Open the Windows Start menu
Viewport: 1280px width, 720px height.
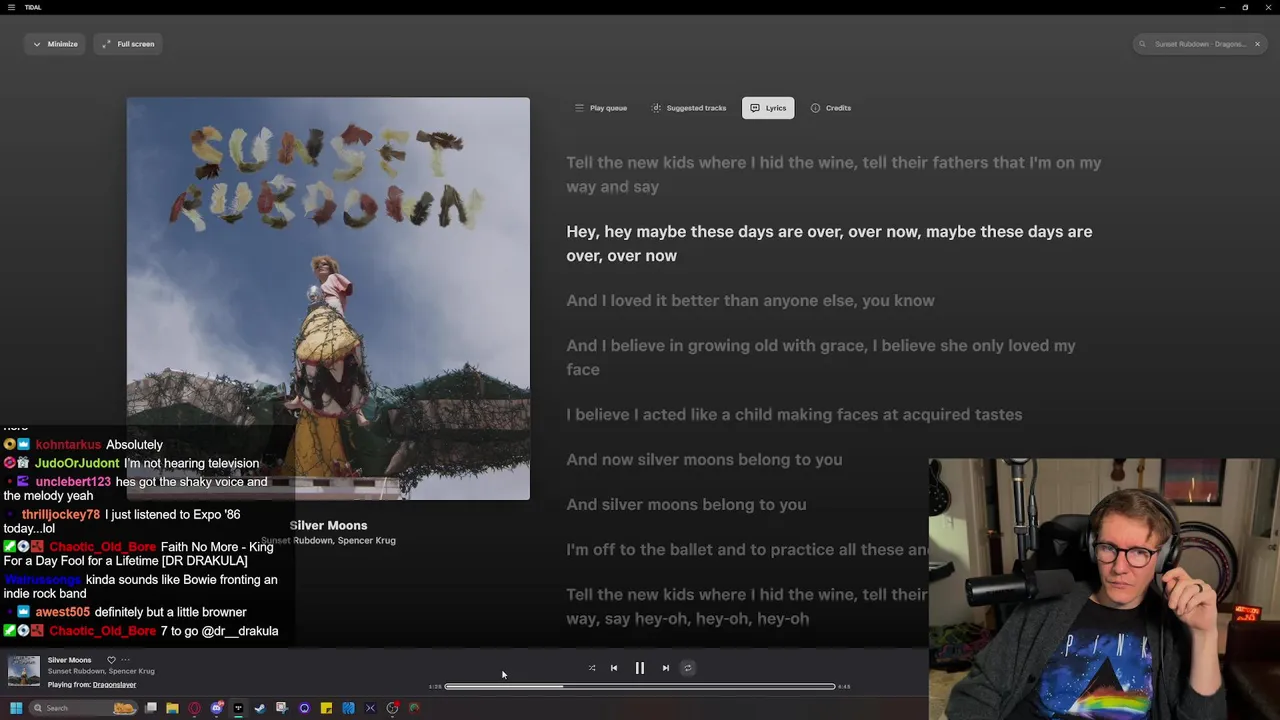[x=16, y=708]
